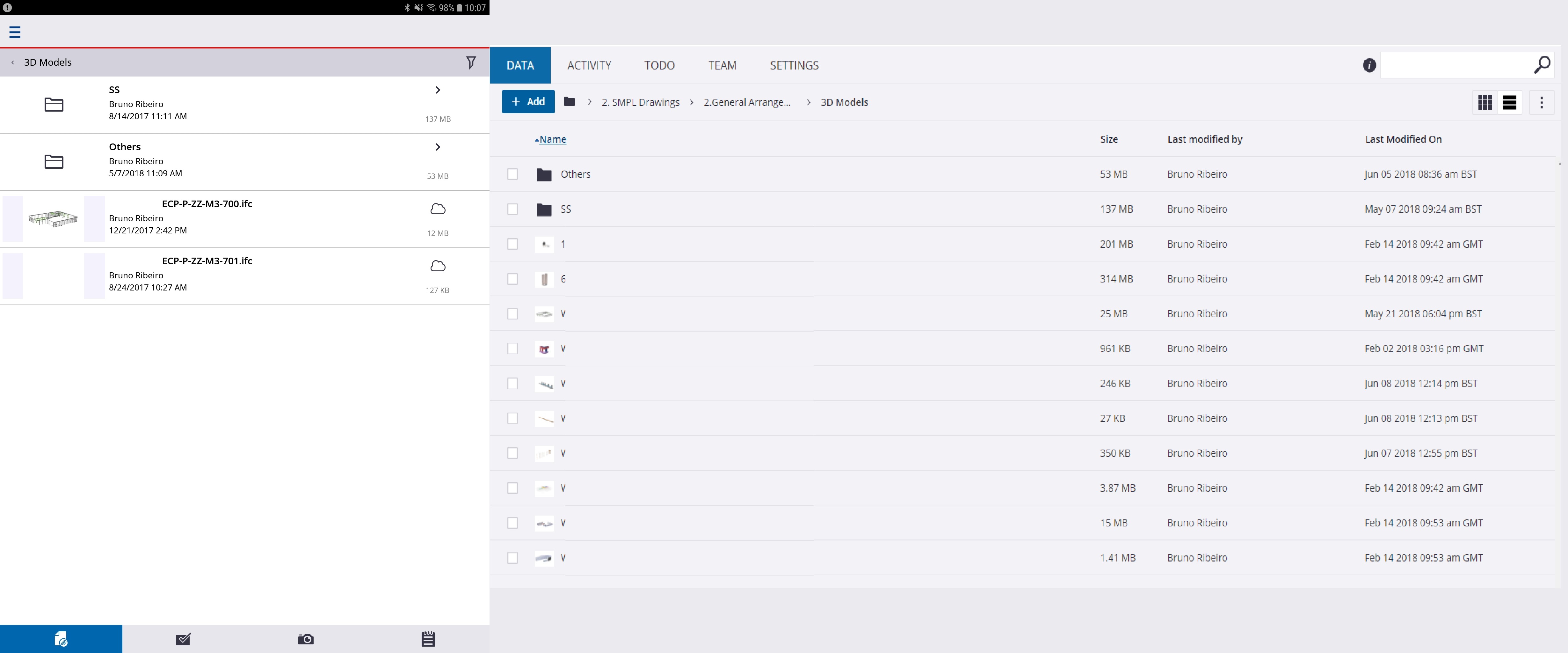Image resolution: width=1568 pixels, height=653 pixels.
Task: Open the SETTINGS tab
Action: (794, 65)
